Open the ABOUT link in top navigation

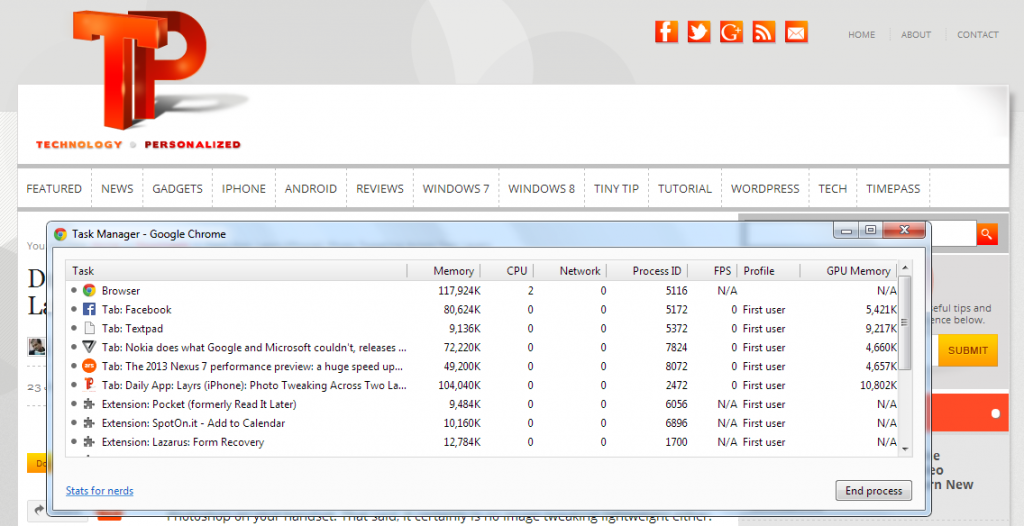tap(916, 35)
